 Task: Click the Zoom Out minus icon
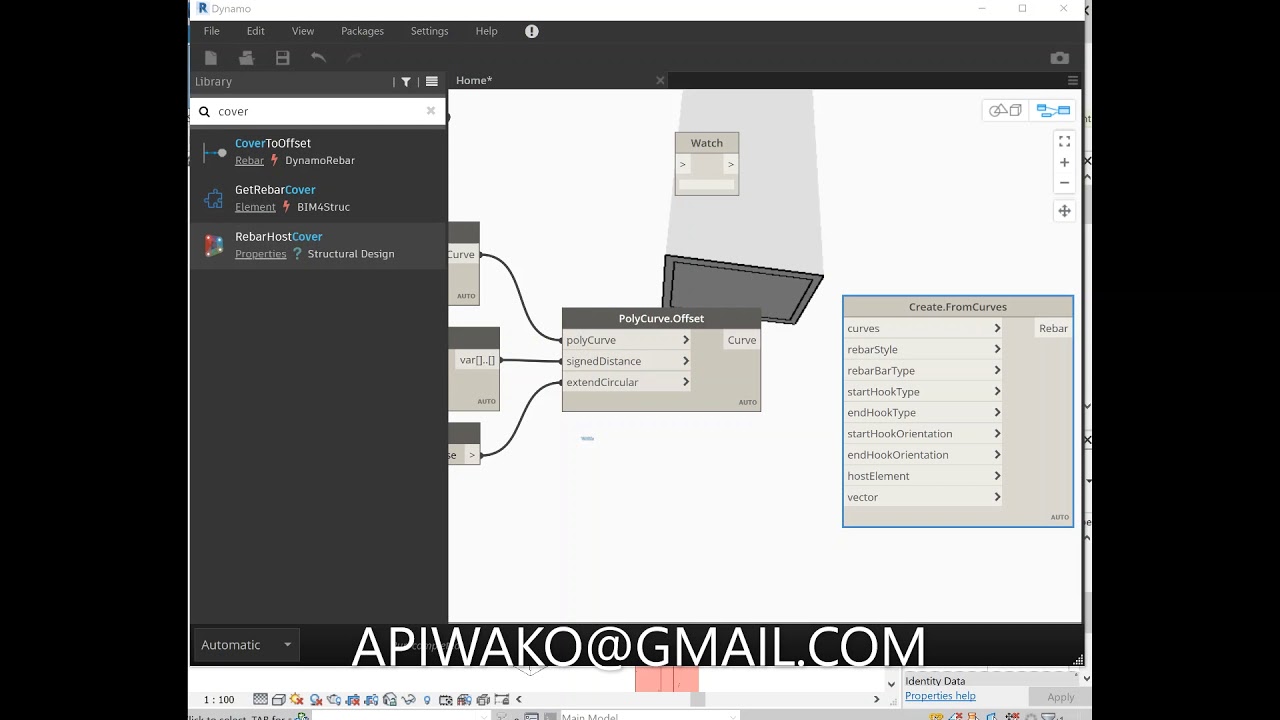point(1064,183)
